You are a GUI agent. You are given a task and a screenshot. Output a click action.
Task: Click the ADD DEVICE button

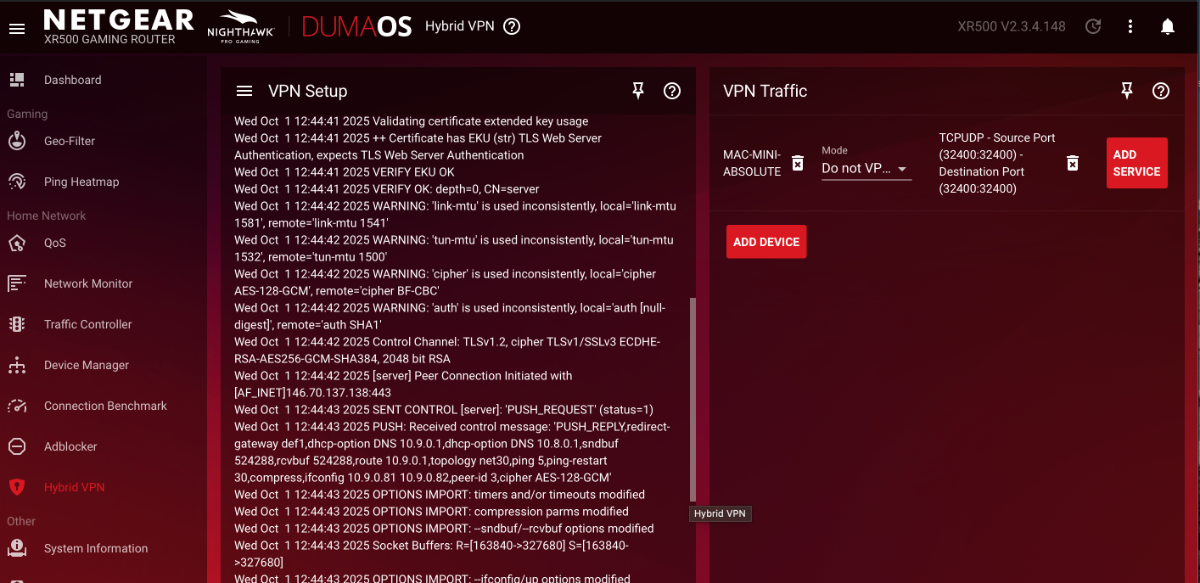(766, 242)
